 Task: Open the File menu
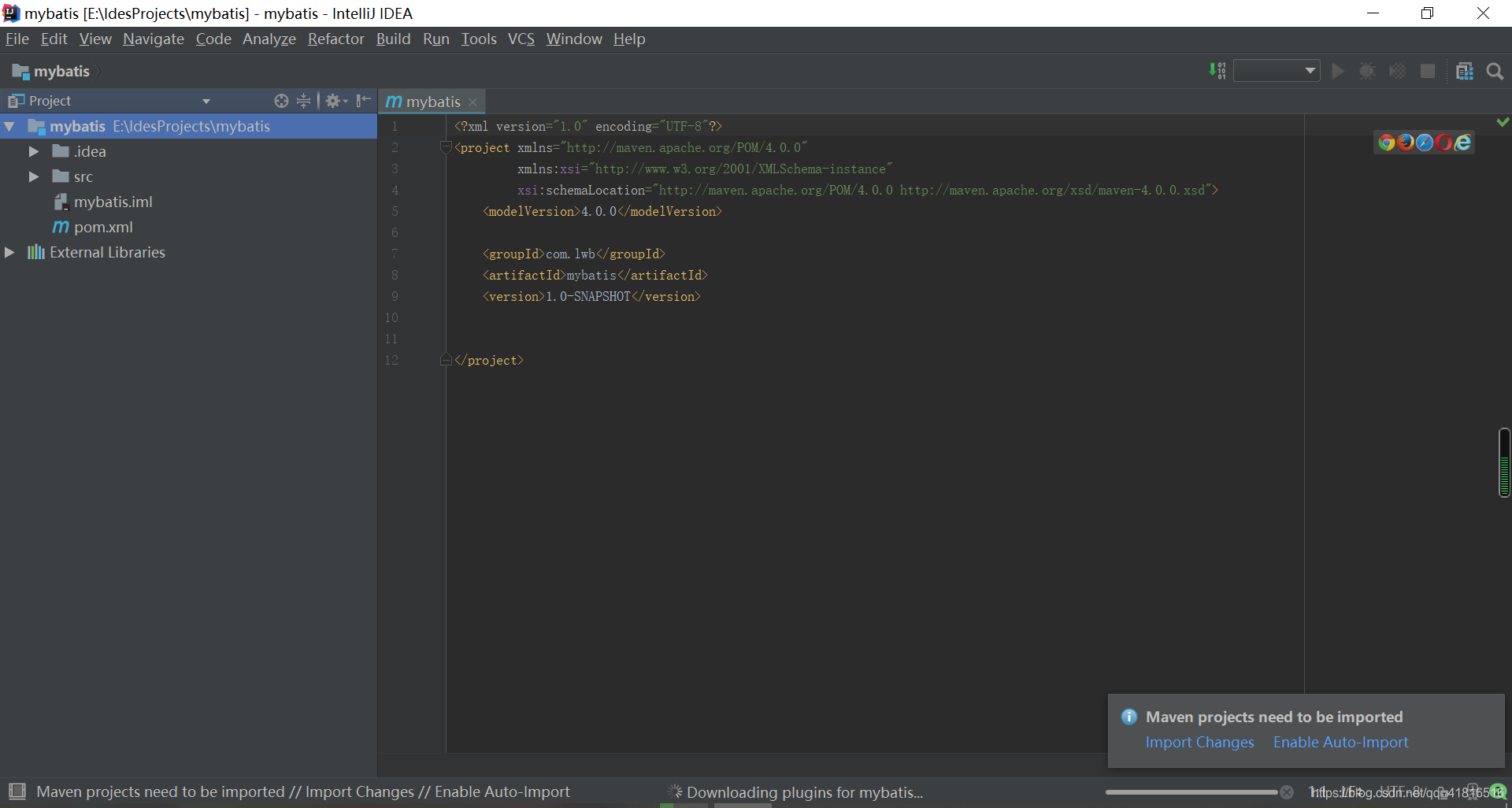(x=17, y=39)
